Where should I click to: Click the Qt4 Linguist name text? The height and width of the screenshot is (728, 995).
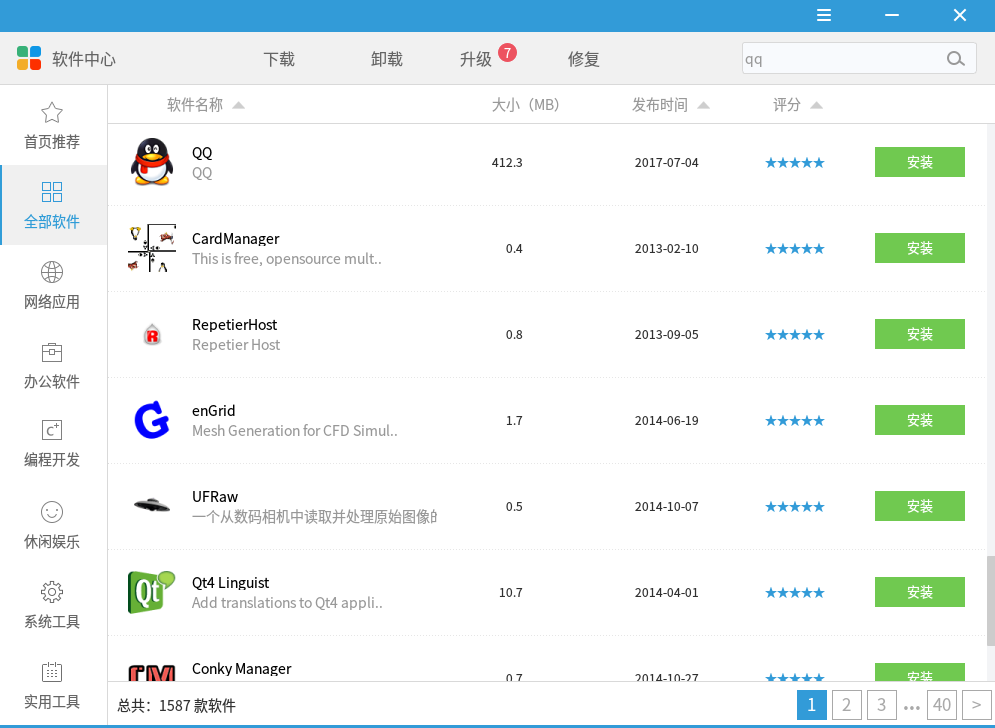click(x=230, y=583)
